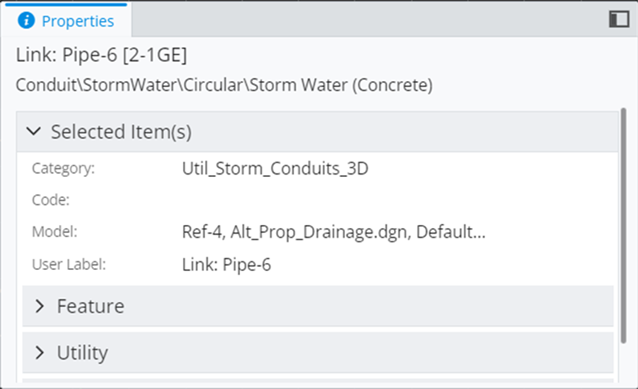
Task: Collapse the Selected Item(s) chevron
Action: point(33,131)
